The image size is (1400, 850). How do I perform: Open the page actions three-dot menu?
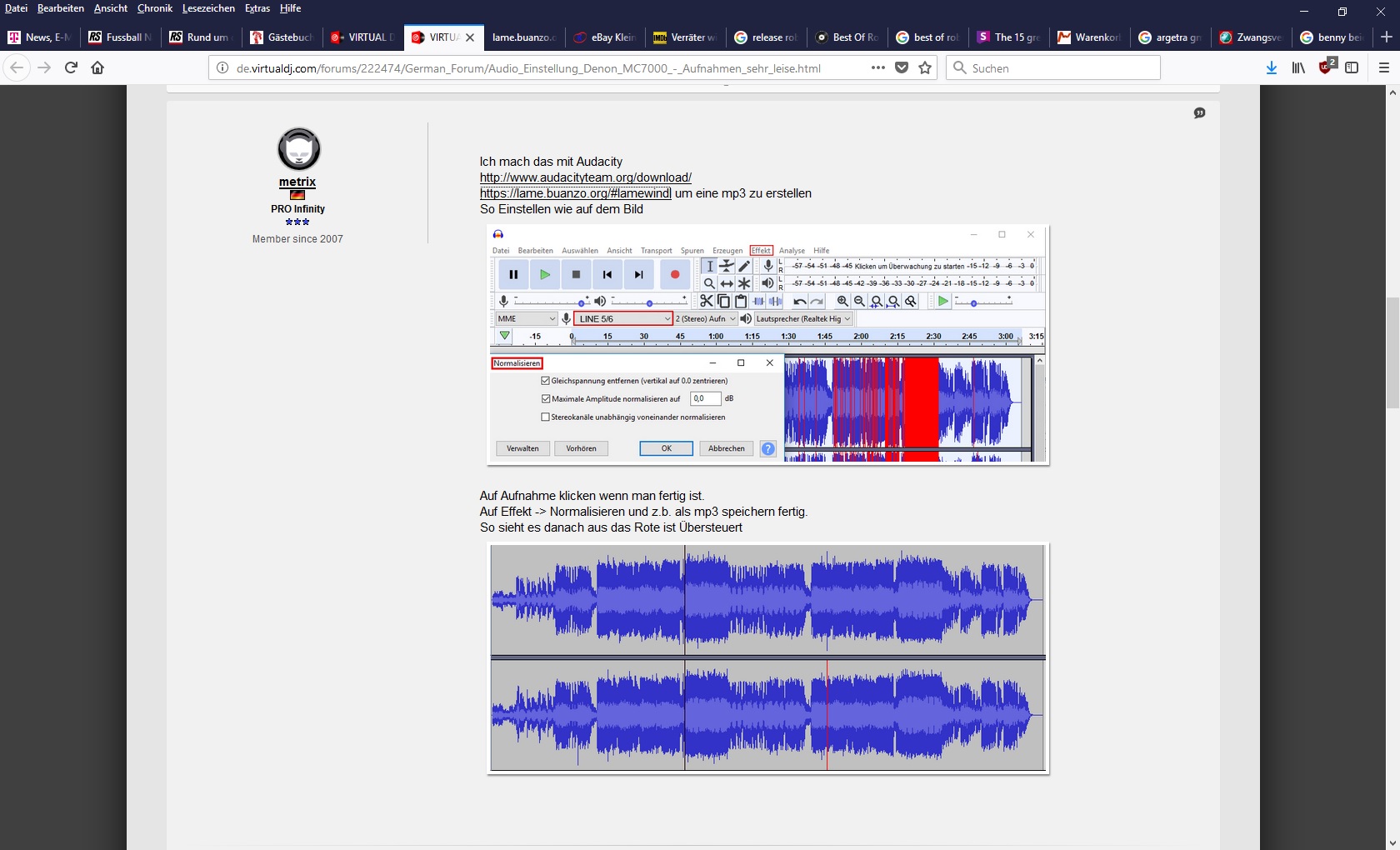click(x=878, y=67)
